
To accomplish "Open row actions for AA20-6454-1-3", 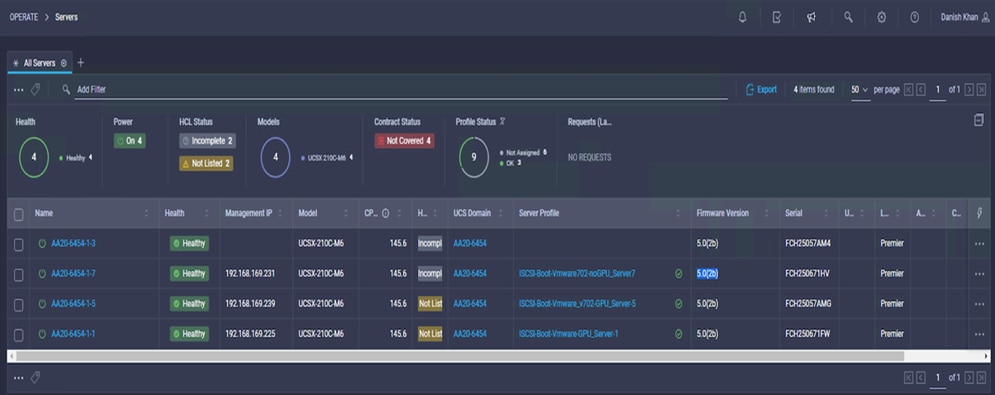I will (x=979, y=244).
